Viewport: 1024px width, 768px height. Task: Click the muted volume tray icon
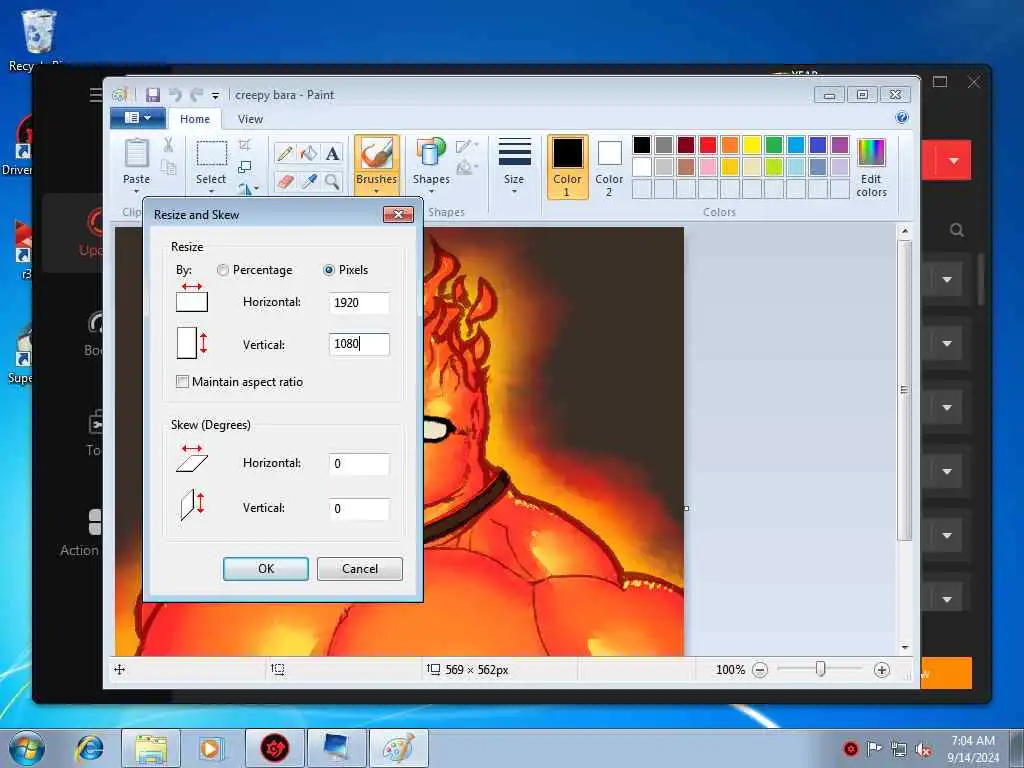point(923,750)
